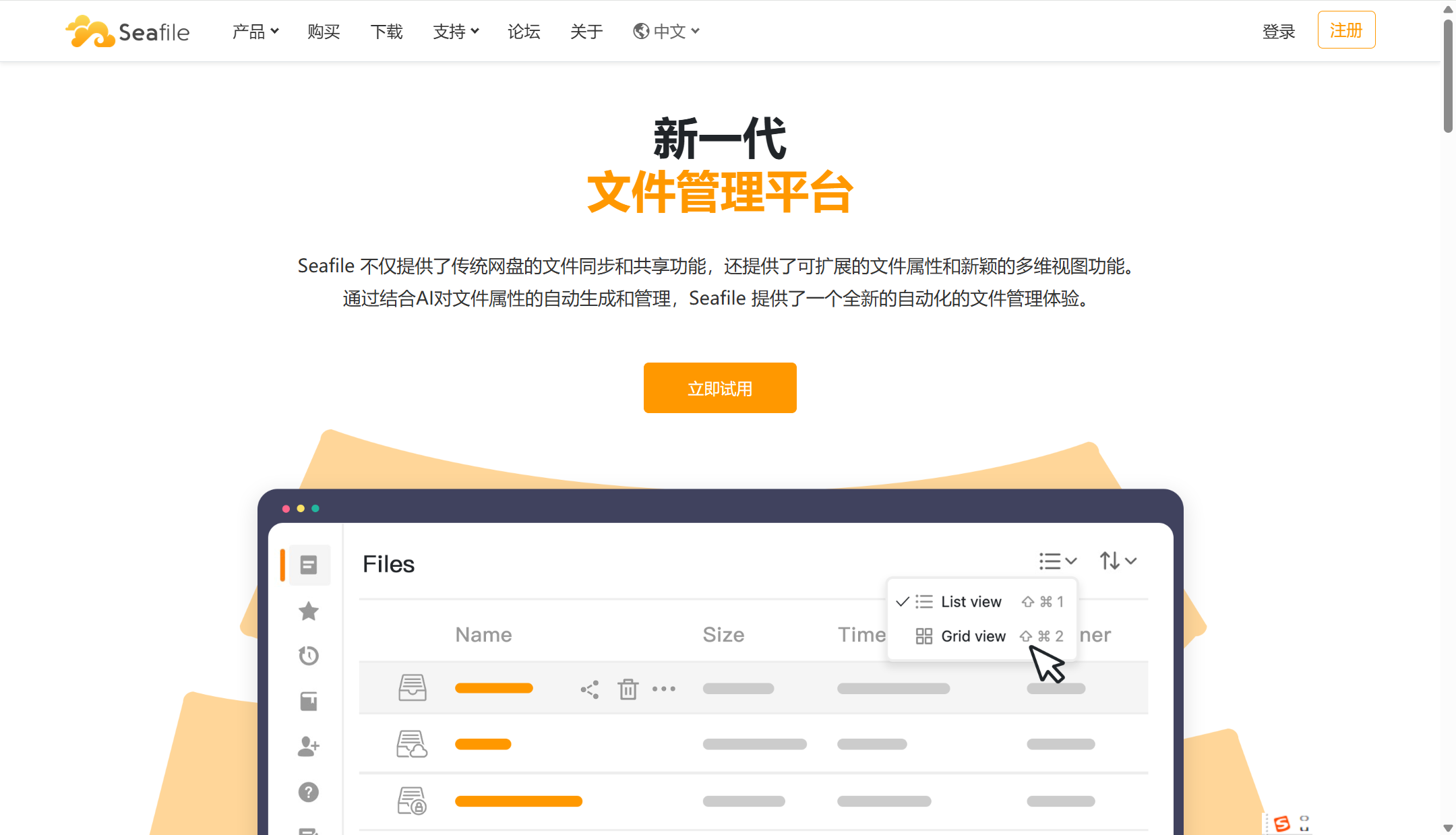The height and width of the screenshot is (835, 1456).
Task: Select the Files document icon in the sidebar
Action: (x=308, y=565)
